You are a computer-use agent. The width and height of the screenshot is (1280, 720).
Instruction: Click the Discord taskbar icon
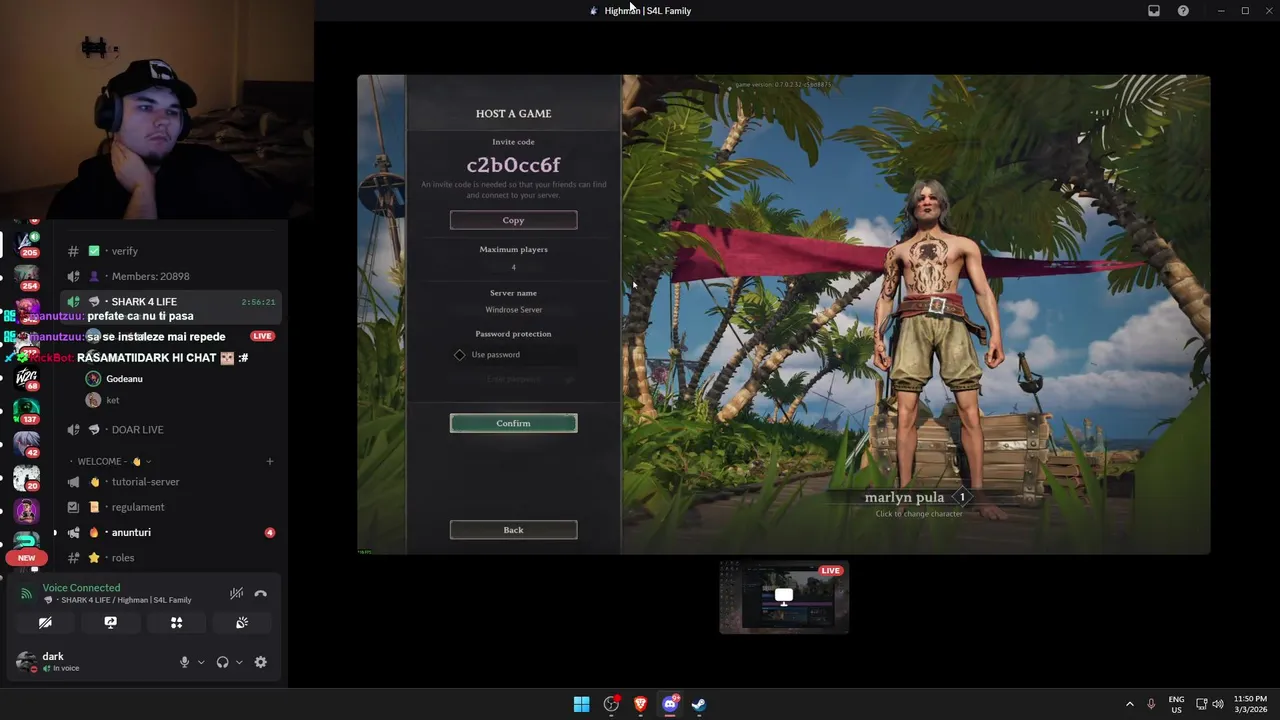coord(670,704)
